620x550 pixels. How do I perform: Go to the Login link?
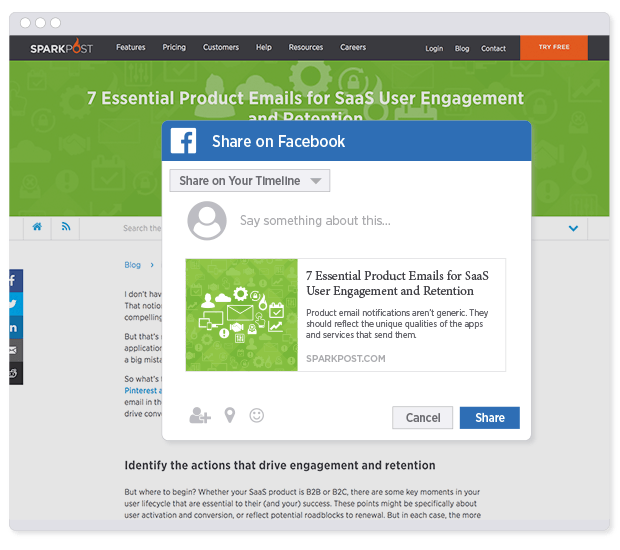pos(434,49)
